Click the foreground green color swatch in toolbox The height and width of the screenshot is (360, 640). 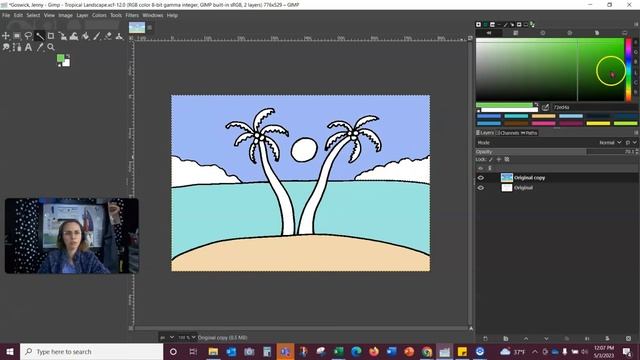[x=60, y=58]
